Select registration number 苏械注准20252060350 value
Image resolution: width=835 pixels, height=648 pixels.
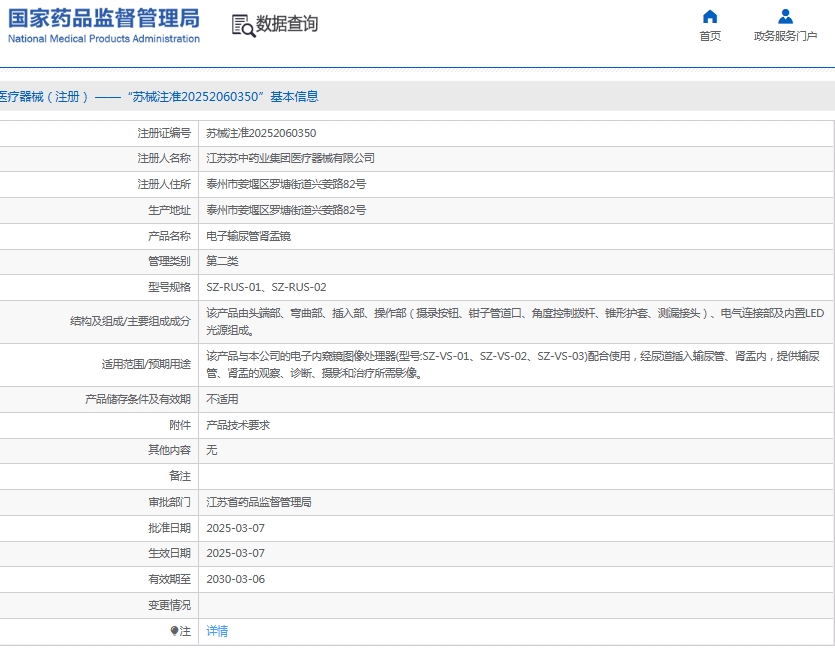(x=261, y=133)
